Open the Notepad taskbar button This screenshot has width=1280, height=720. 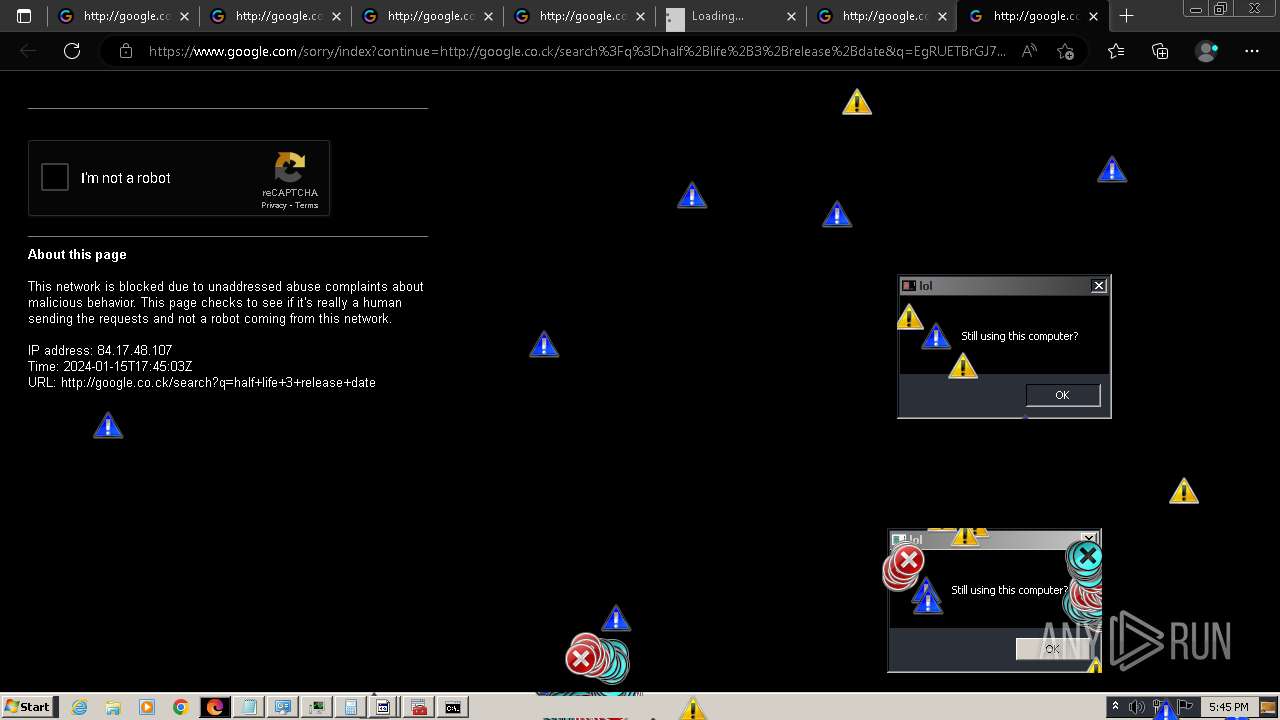pos(248,707)
